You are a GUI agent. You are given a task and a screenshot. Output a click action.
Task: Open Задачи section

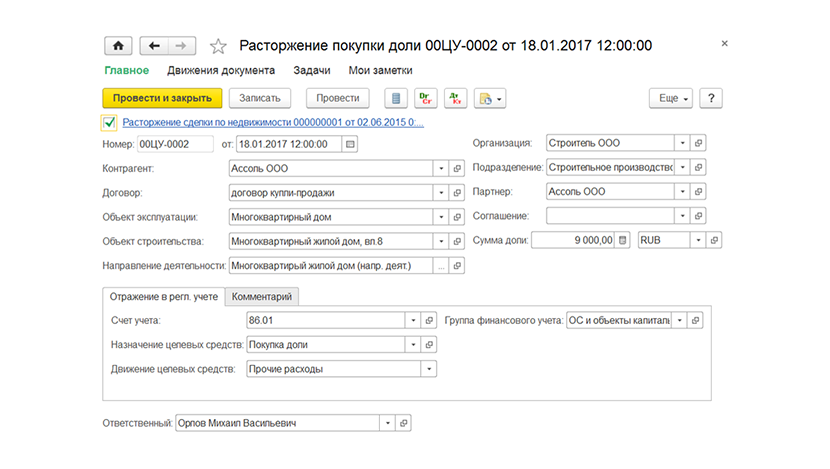[312, 70]
